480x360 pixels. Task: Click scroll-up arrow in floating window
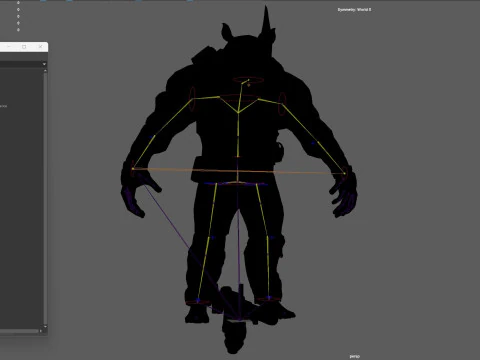tap(45, 71)
